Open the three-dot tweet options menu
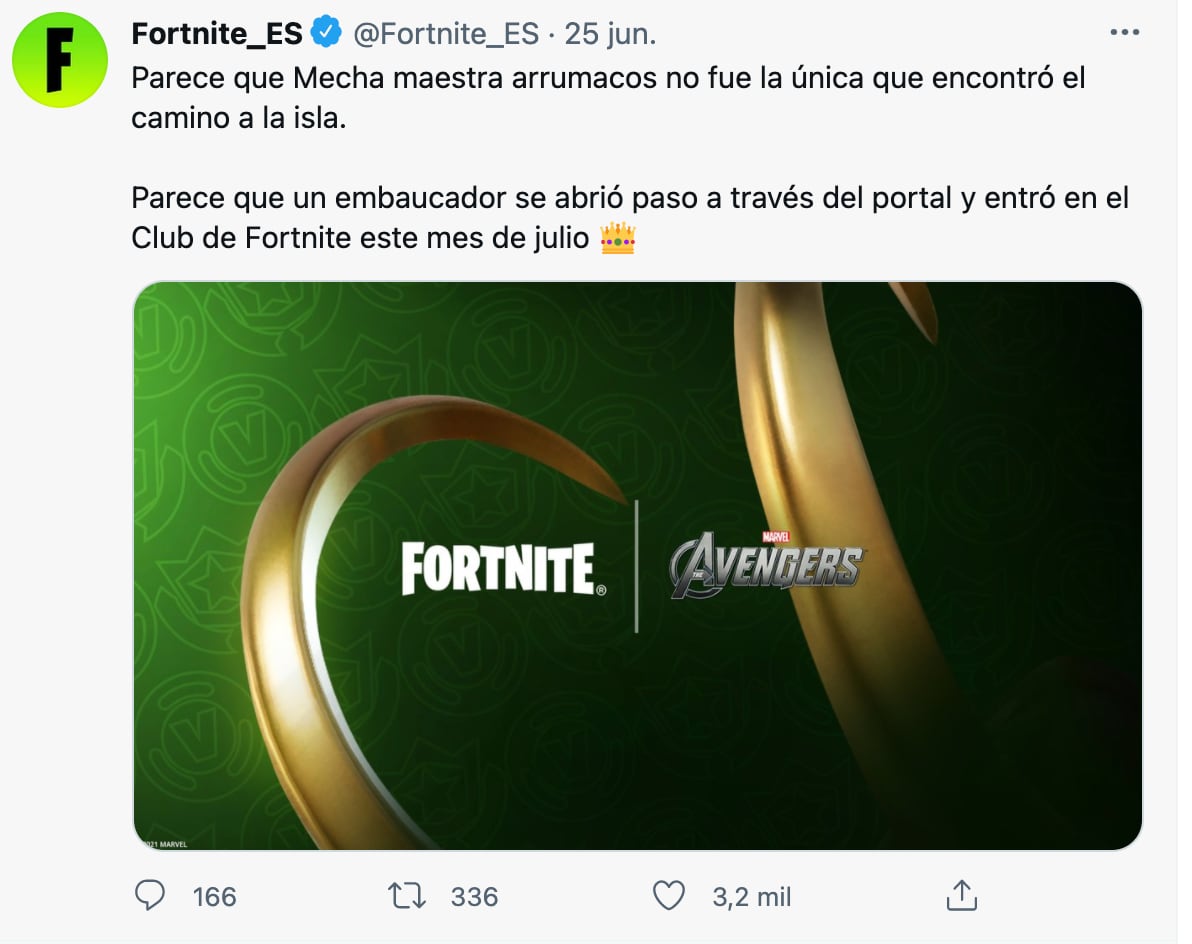 (1125, 31)
